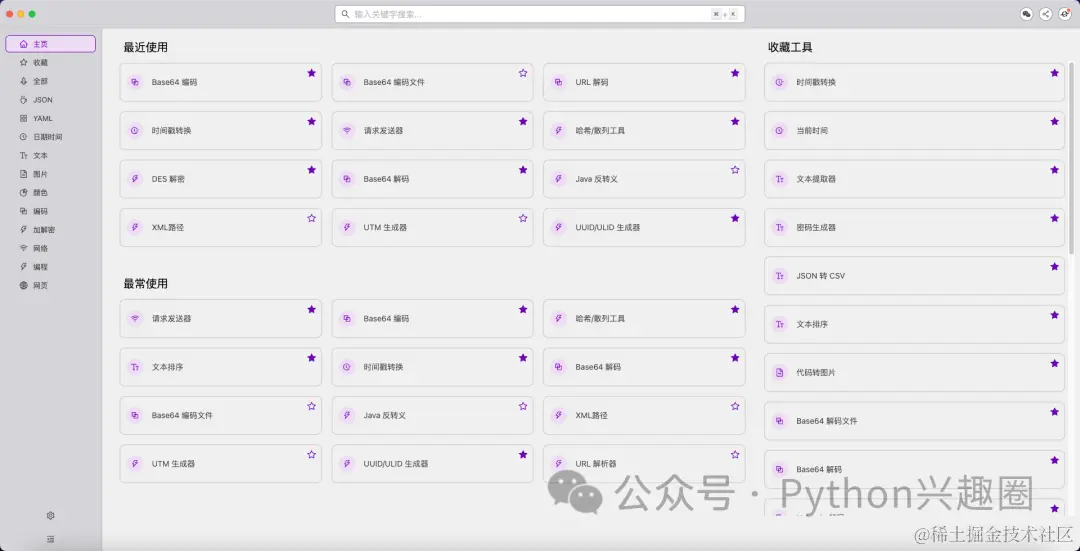Image resolution: width=1080 pixels, height=551 pixels.
Task: Open 哈希/散列工具 card under 最近使用
Action: click(644, 130)
